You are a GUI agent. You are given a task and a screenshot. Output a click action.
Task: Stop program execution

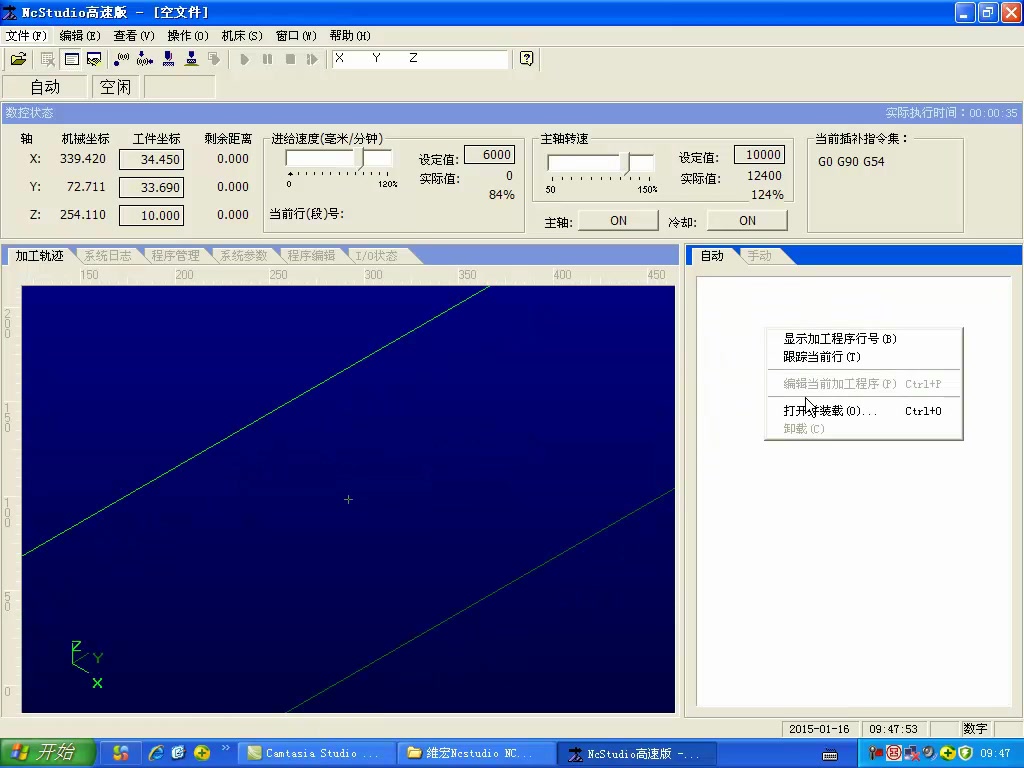click(x=290, y=59)
